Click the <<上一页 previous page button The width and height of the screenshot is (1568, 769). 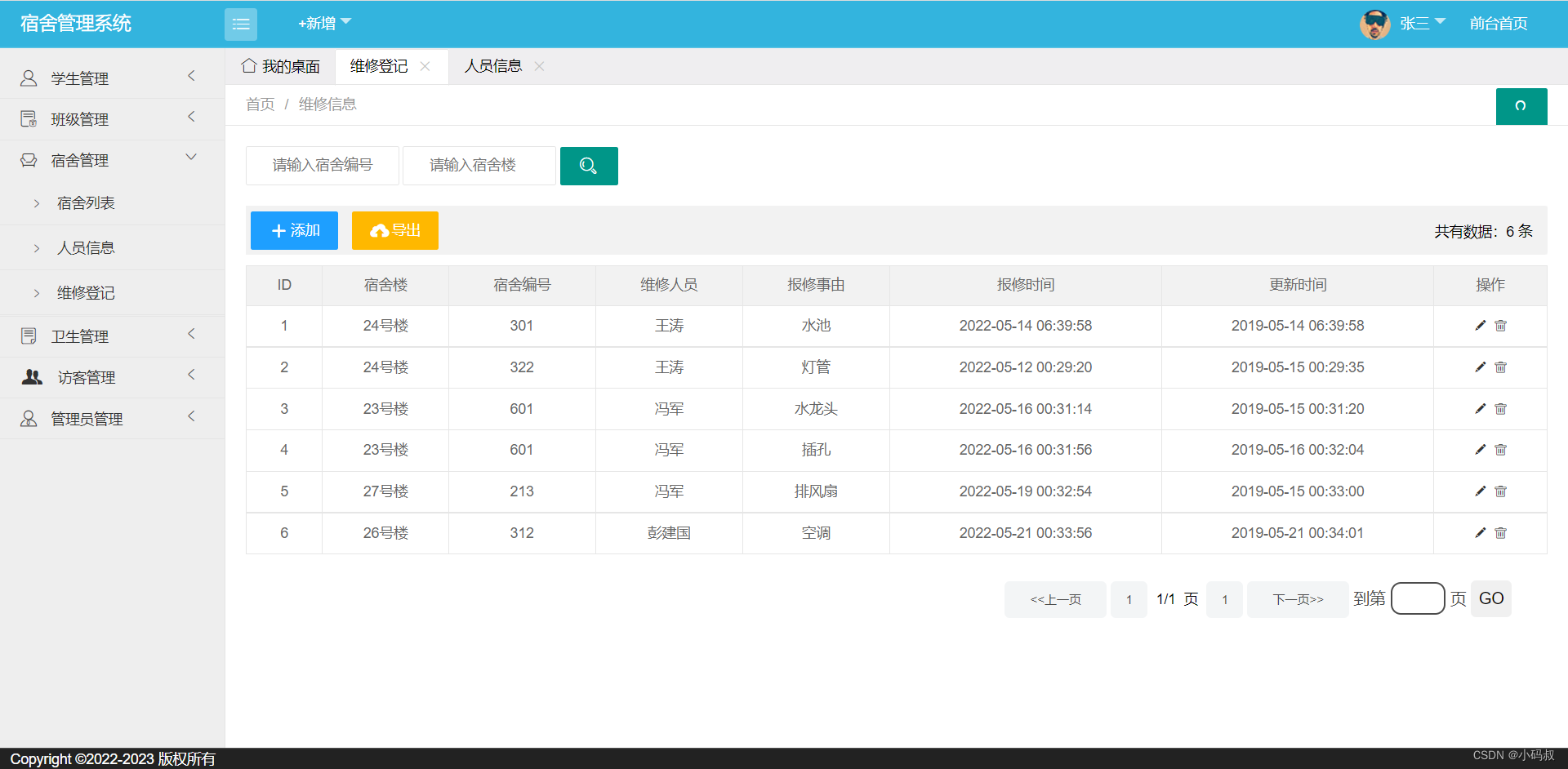[1055, 600]
